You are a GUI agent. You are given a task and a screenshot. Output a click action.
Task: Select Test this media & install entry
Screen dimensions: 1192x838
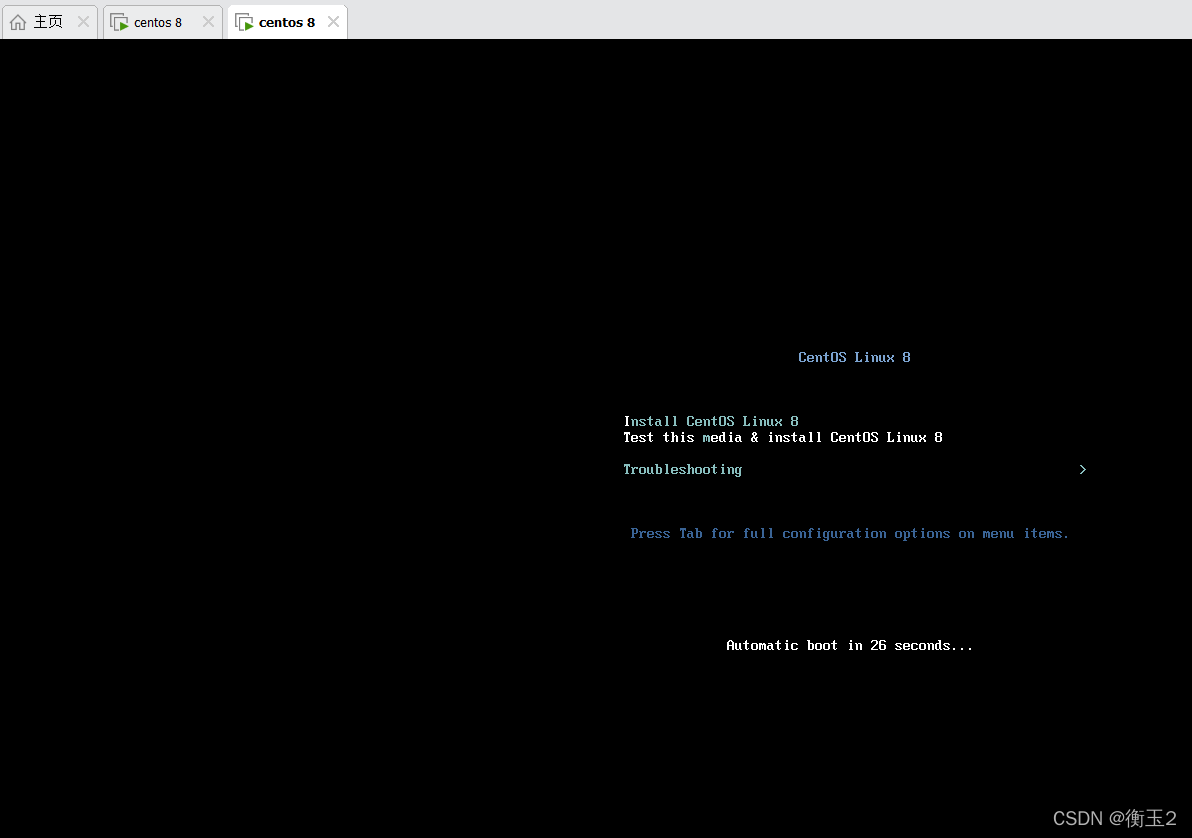click(x=783, y=437)
